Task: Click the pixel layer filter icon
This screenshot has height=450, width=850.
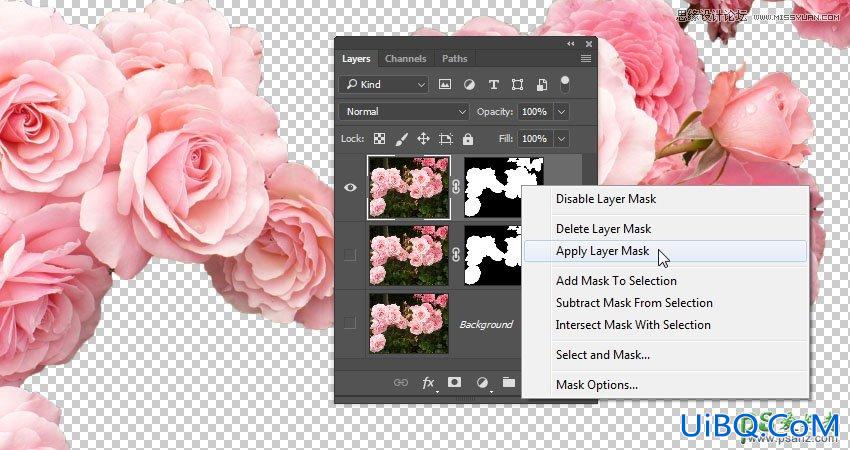Action: (445, 85)
